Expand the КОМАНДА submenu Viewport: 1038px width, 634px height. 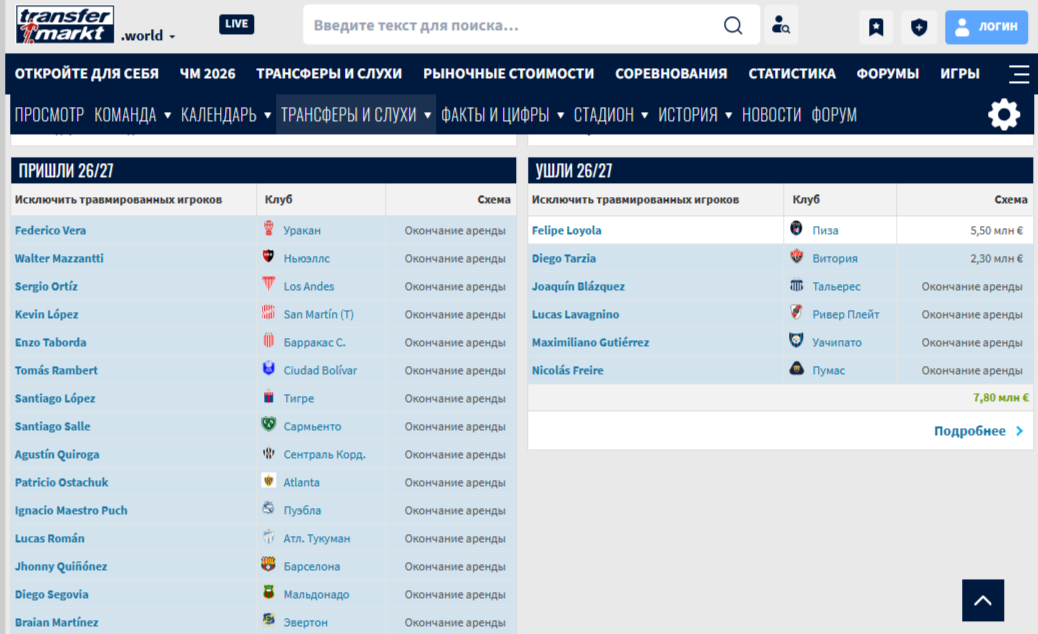click(167, 115)
